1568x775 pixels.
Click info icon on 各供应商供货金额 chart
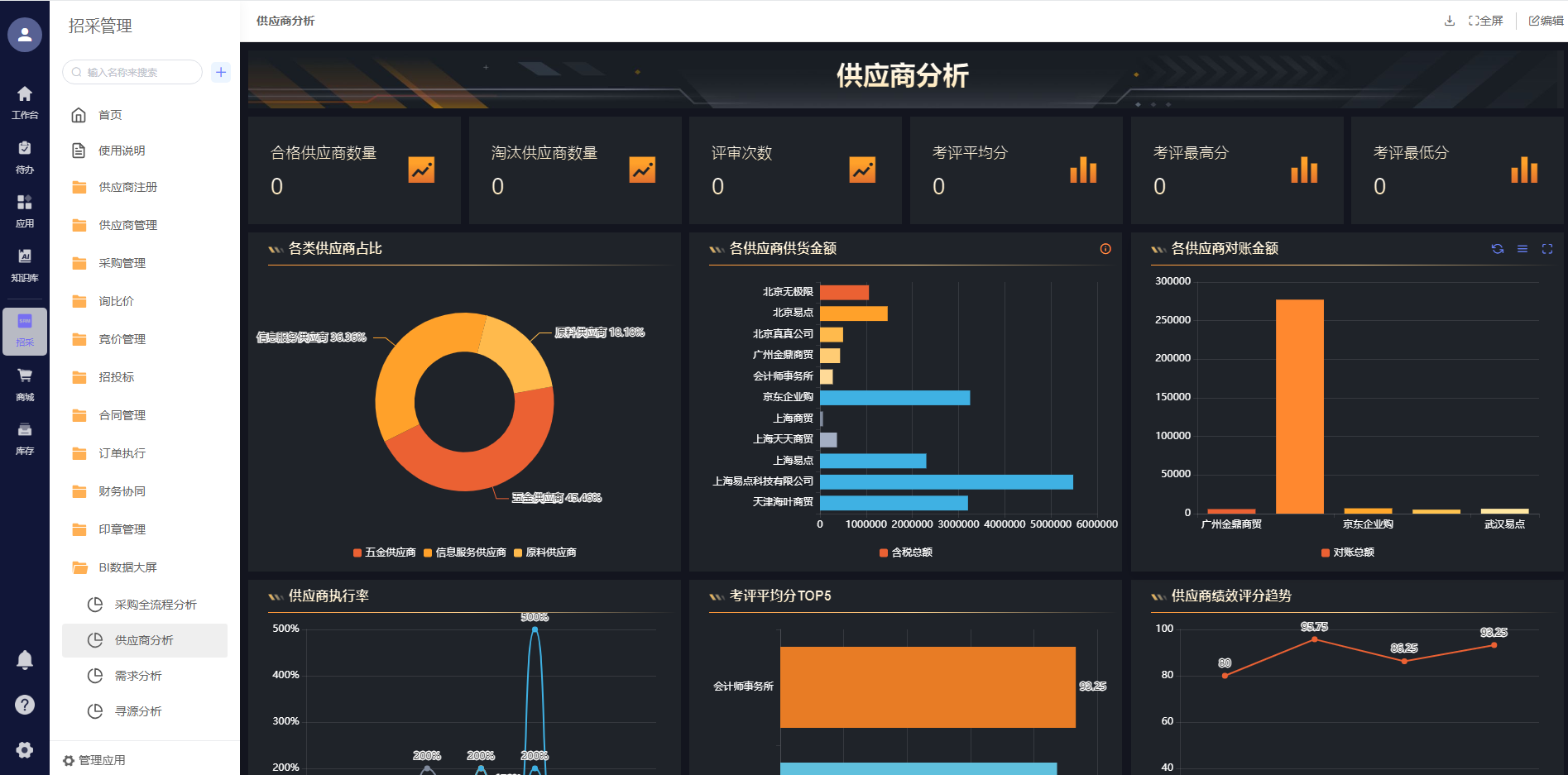coord(1105,249)
